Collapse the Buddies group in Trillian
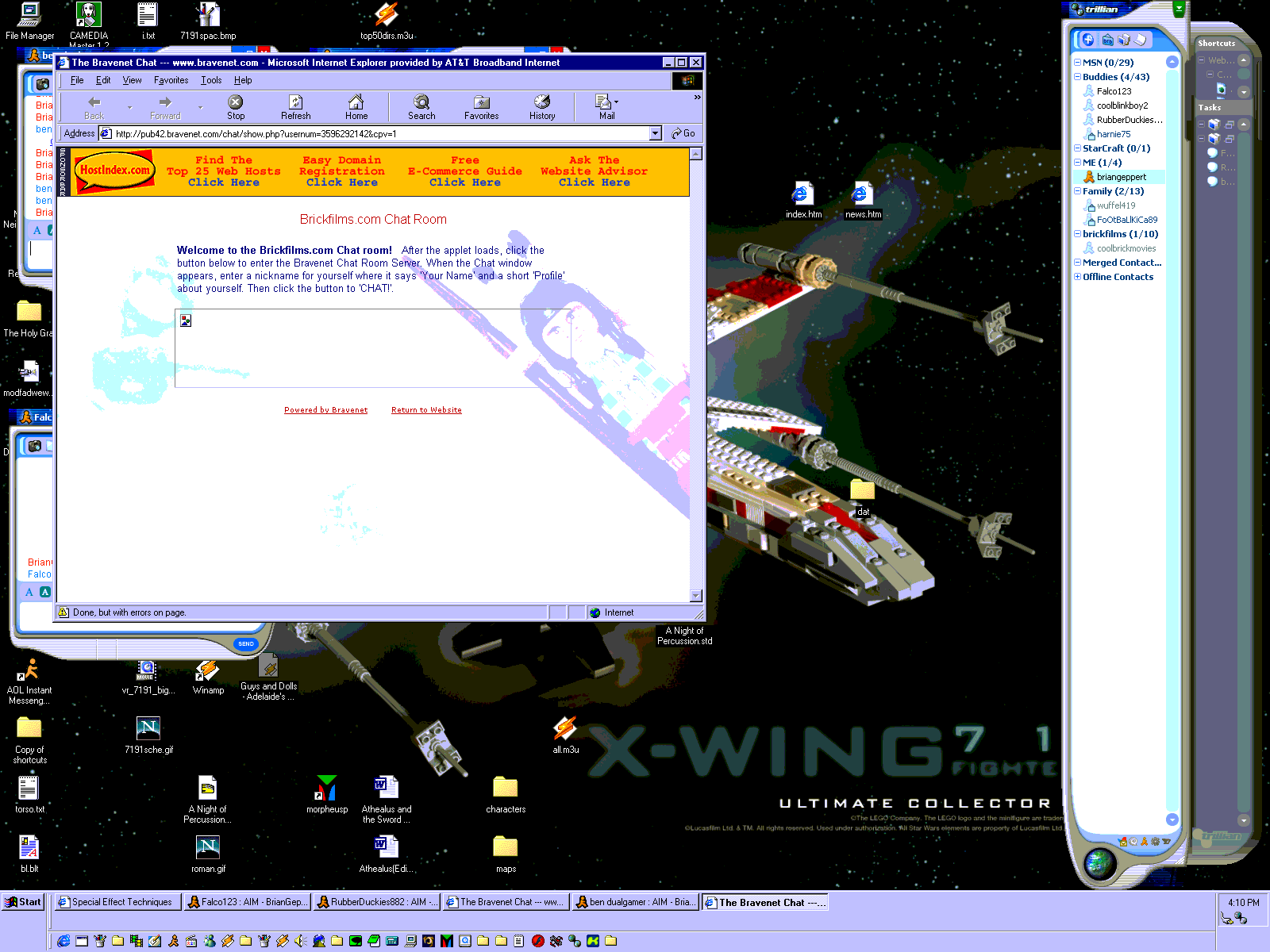The image size is (1270, 952). (x=1077, y=77)
